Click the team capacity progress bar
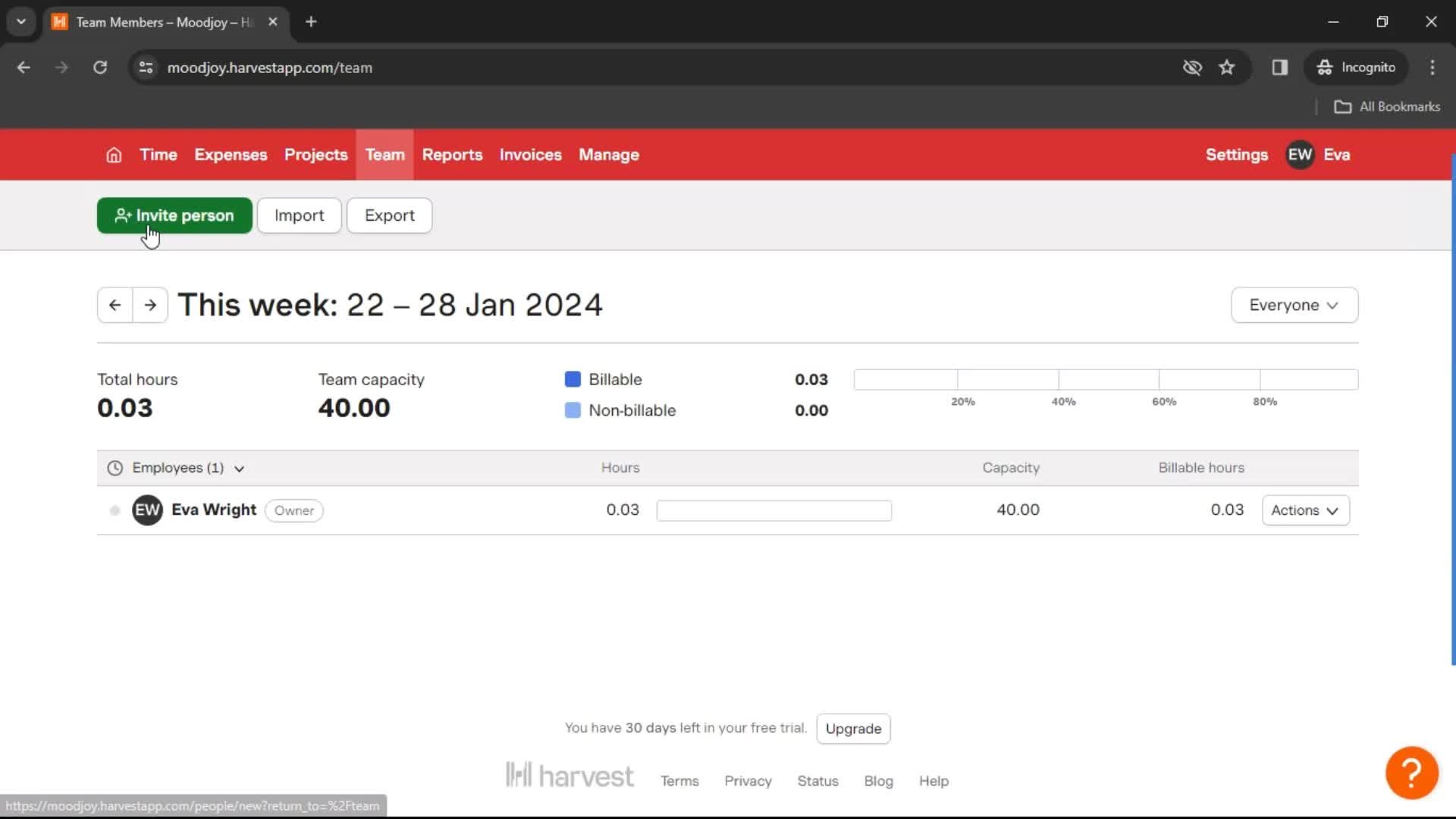Screen dimensions: 1456x819 (1106, 379)
